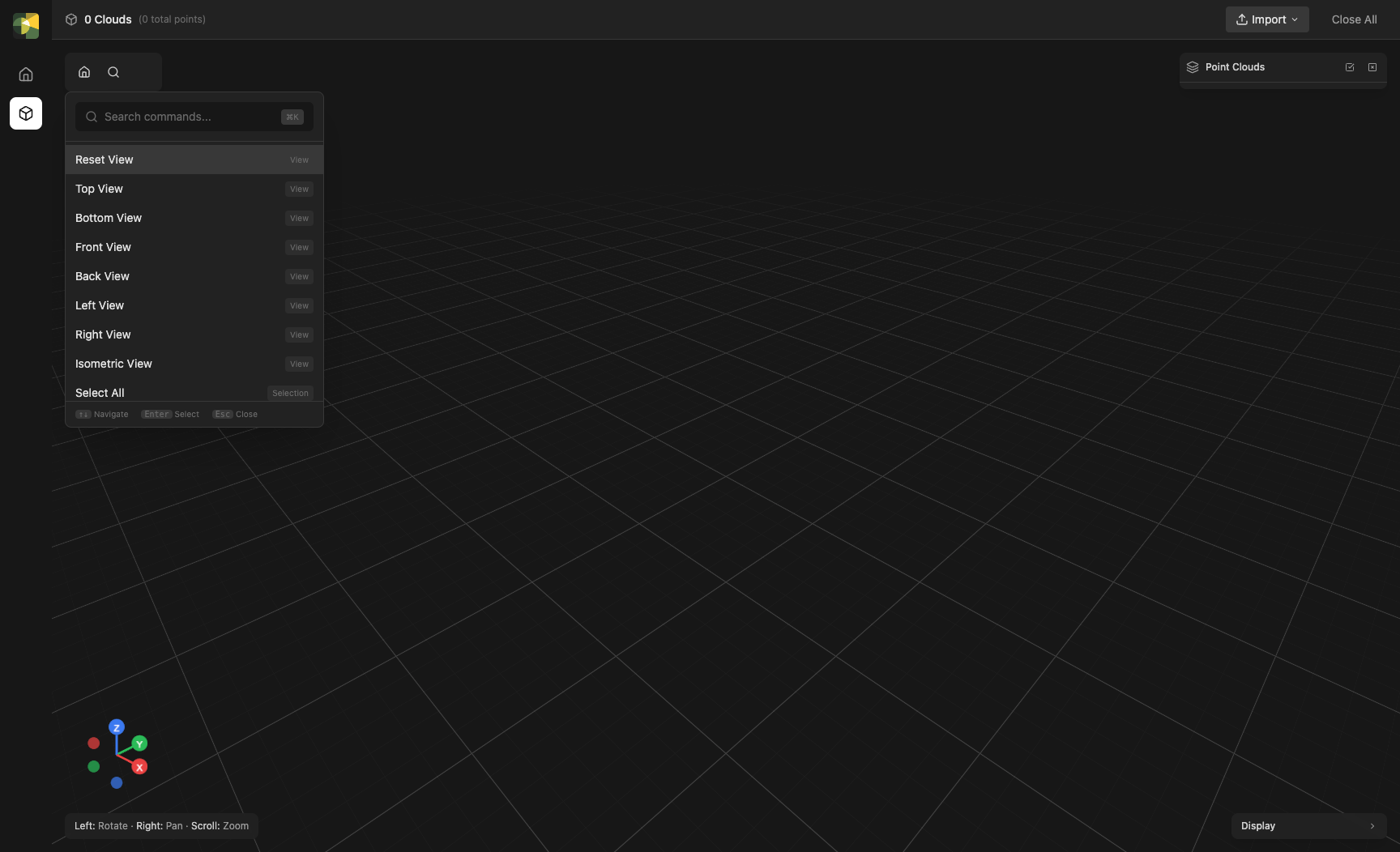
Task: Select the 3D cube viewer sidebar icon
Action: [x=26, y=113]
